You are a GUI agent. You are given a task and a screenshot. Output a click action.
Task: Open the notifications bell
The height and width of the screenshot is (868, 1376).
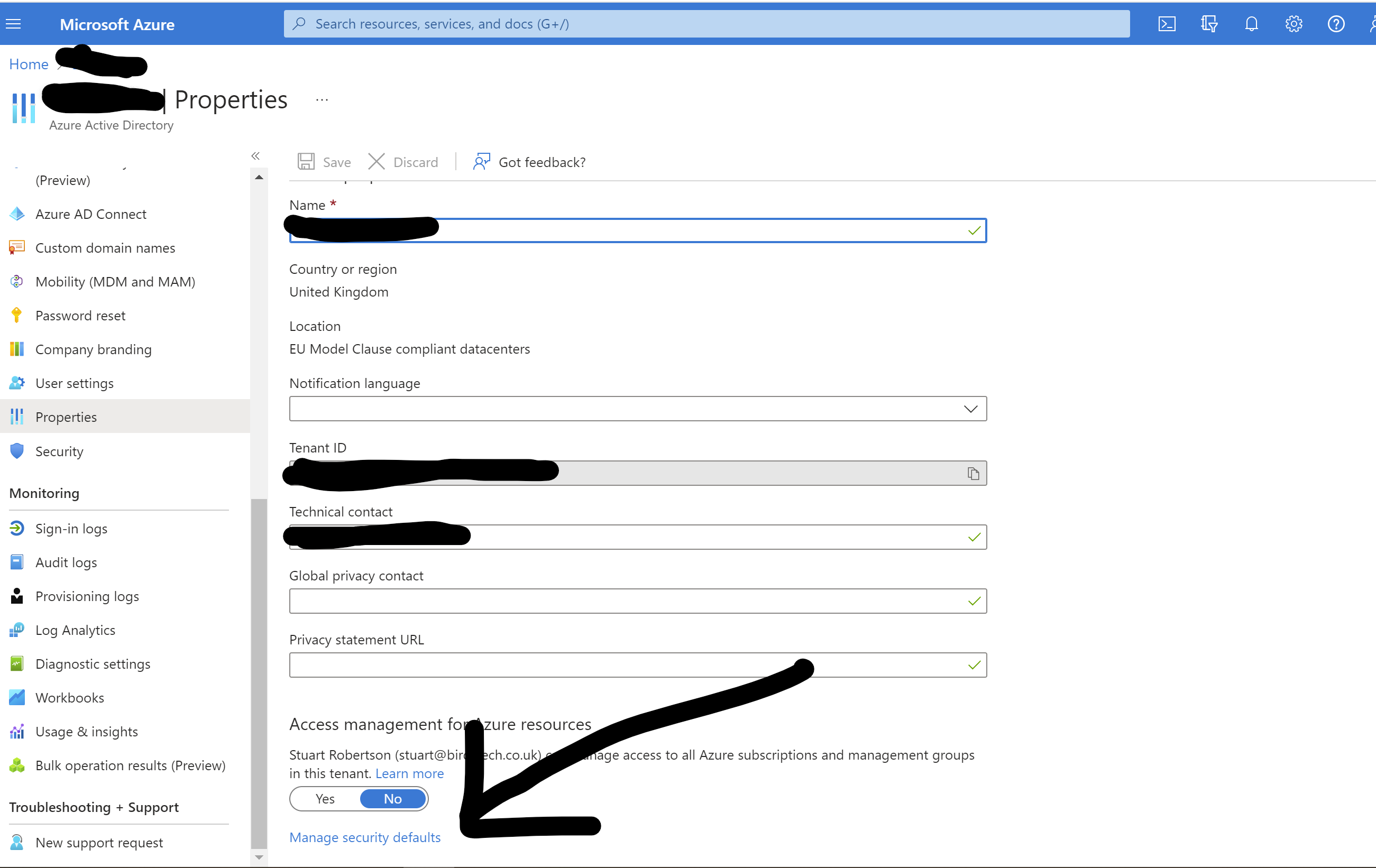coord(1251,24)
